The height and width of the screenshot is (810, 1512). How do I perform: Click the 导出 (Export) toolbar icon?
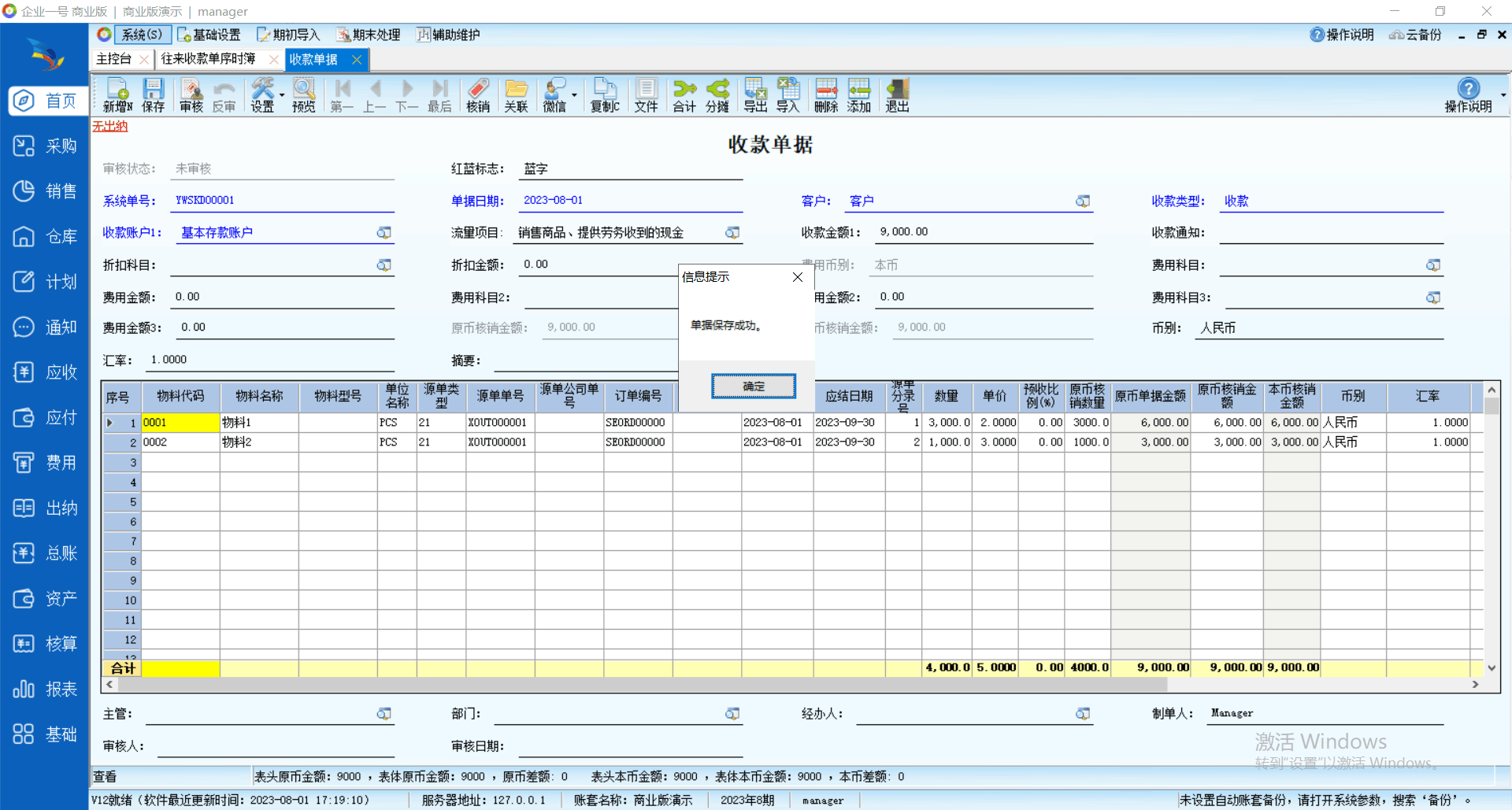755,95
